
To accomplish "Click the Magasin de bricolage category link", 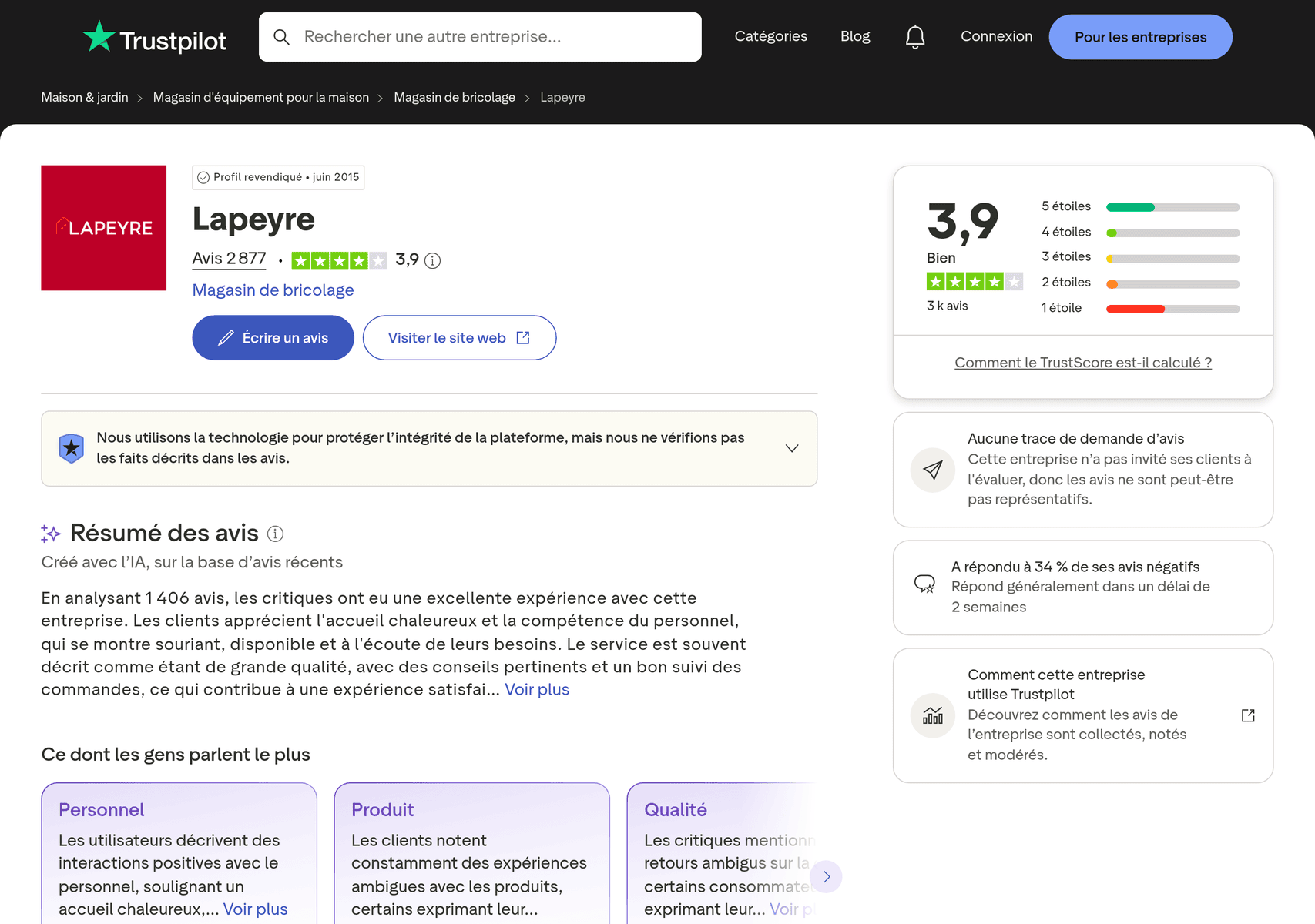I will pos(273,290).
